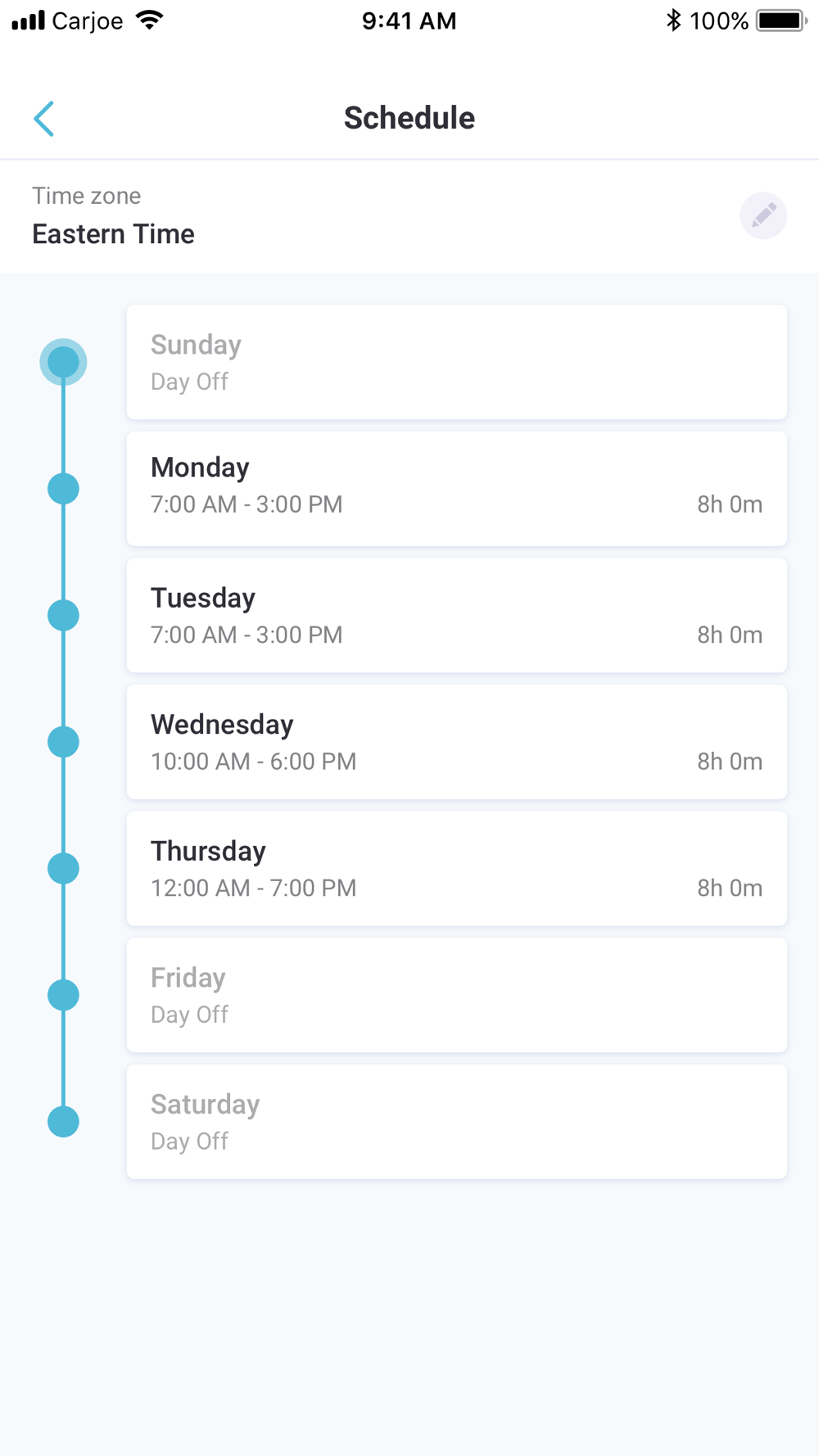Tap the Wi-Fi status icon
Viewport: 819px width, 1456px height.
tap(149, 20)
